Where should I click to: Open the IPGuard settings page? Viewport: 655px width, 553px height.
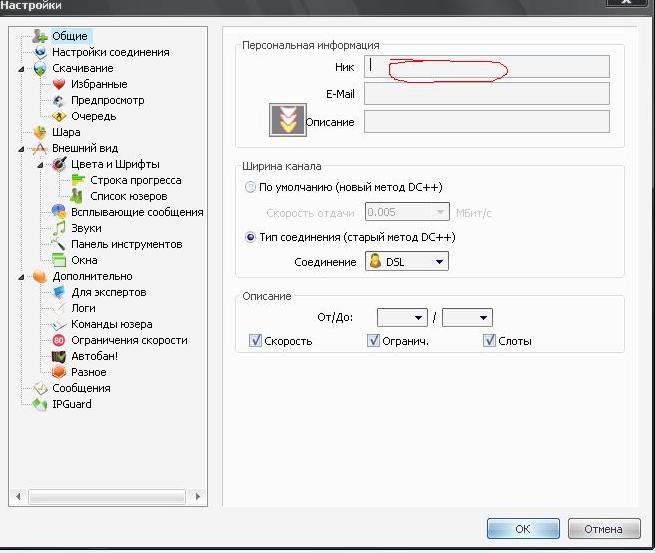click(71, 404)
